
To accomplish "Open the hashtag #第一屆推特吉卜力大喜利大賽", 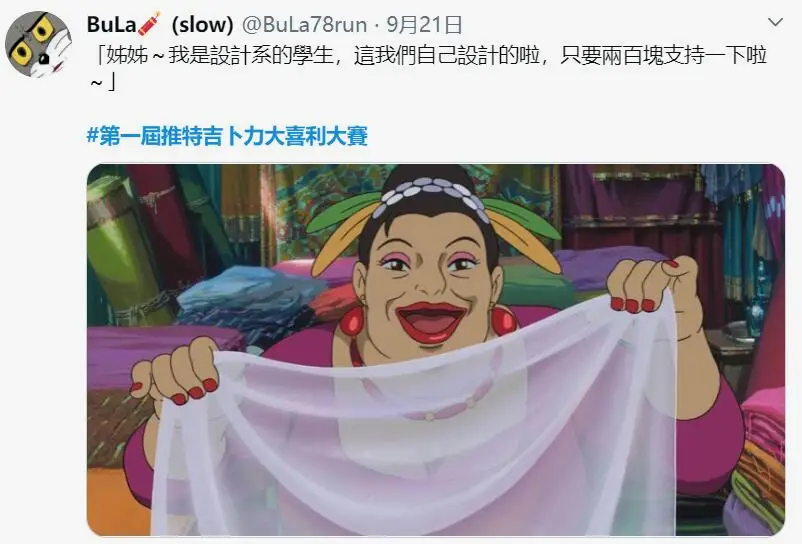I will 227,135.
